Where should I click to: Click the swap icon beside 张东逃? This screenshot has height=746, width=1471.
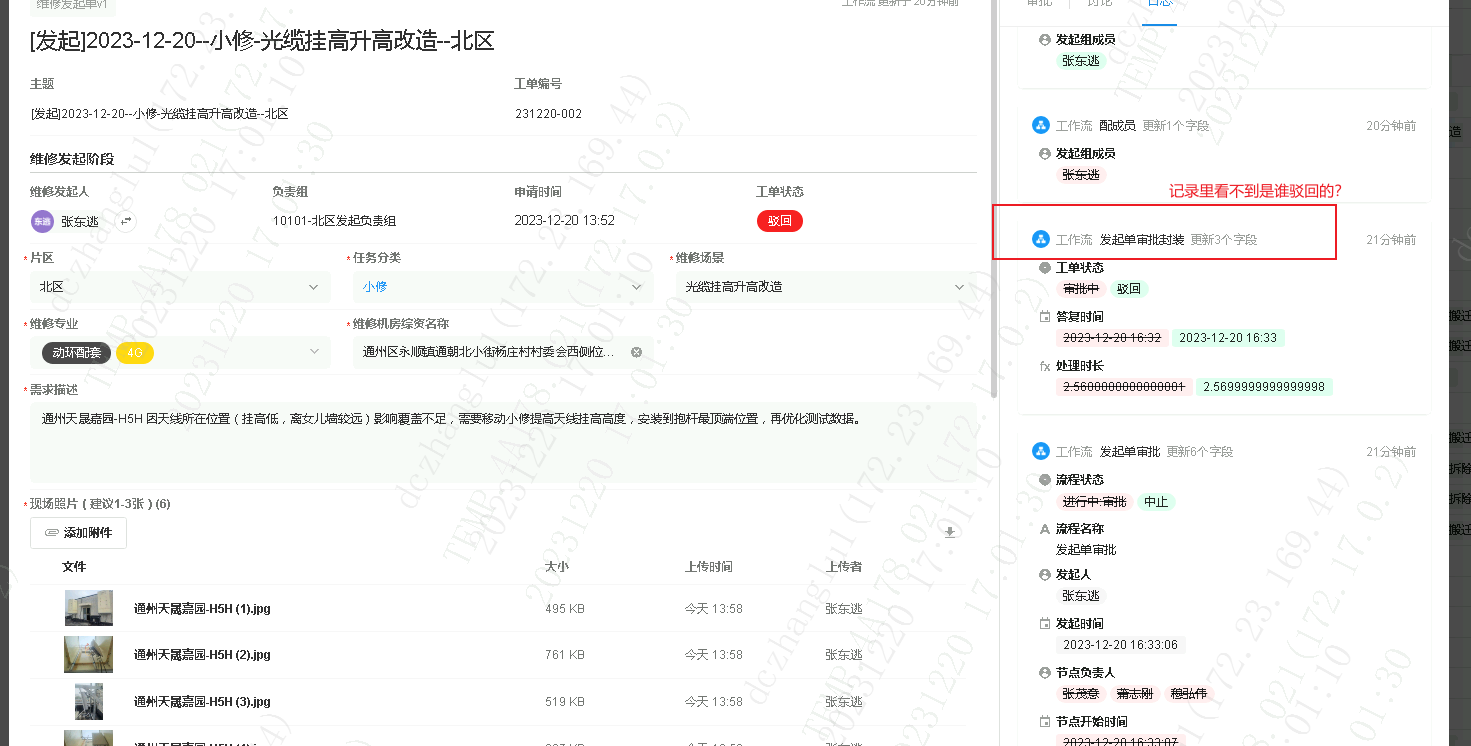(127, 222)
